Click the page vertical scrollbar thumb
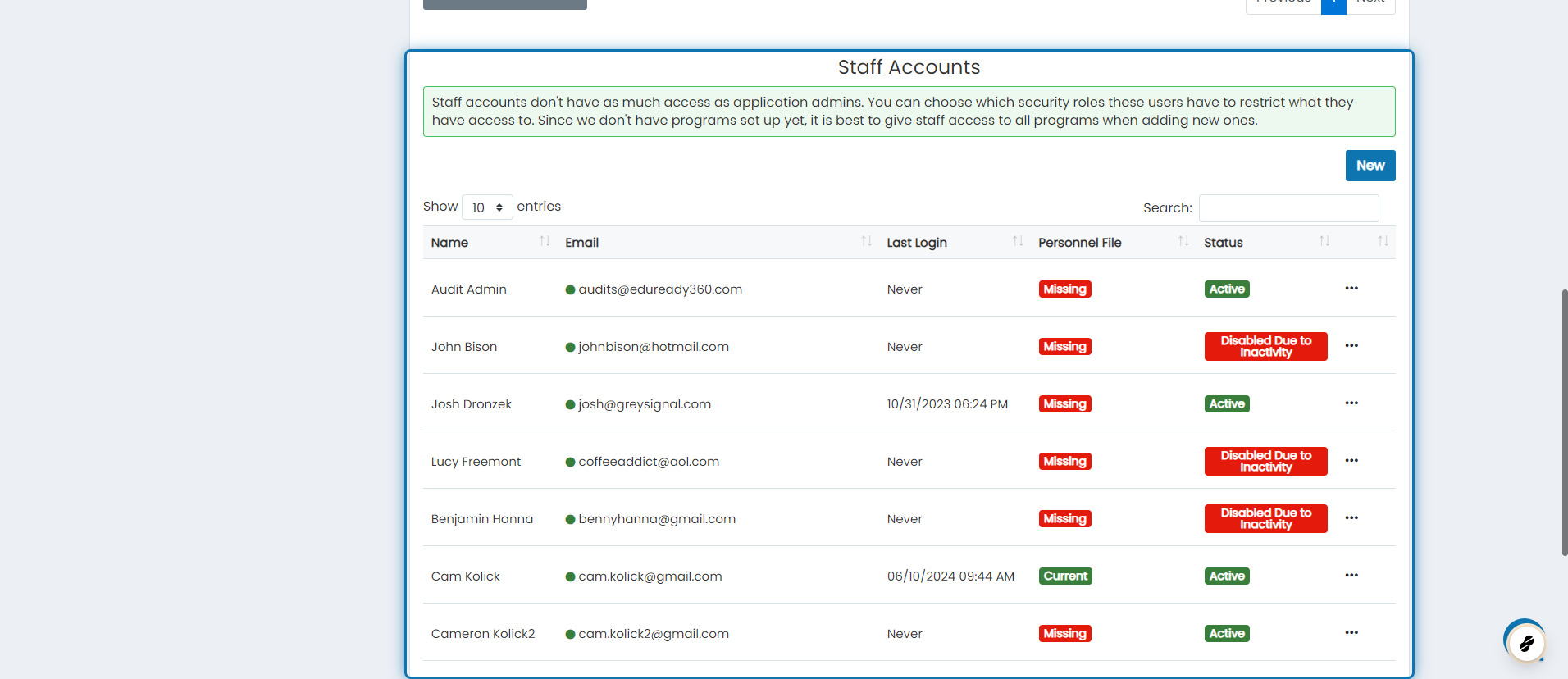 (x=1565, y=422)
